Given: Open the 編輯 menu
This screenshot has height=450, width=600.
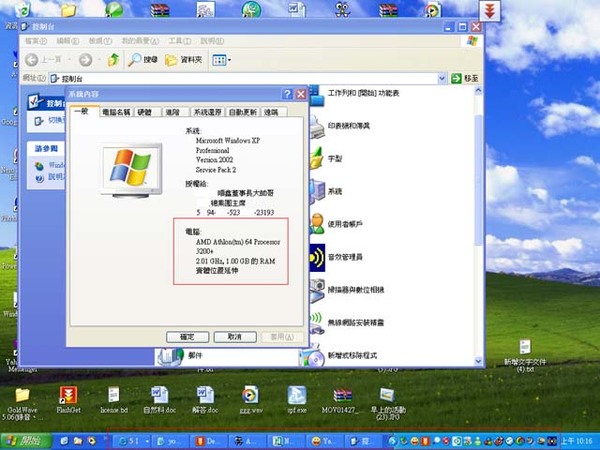Looking at the screenshot, I should 68,41.
